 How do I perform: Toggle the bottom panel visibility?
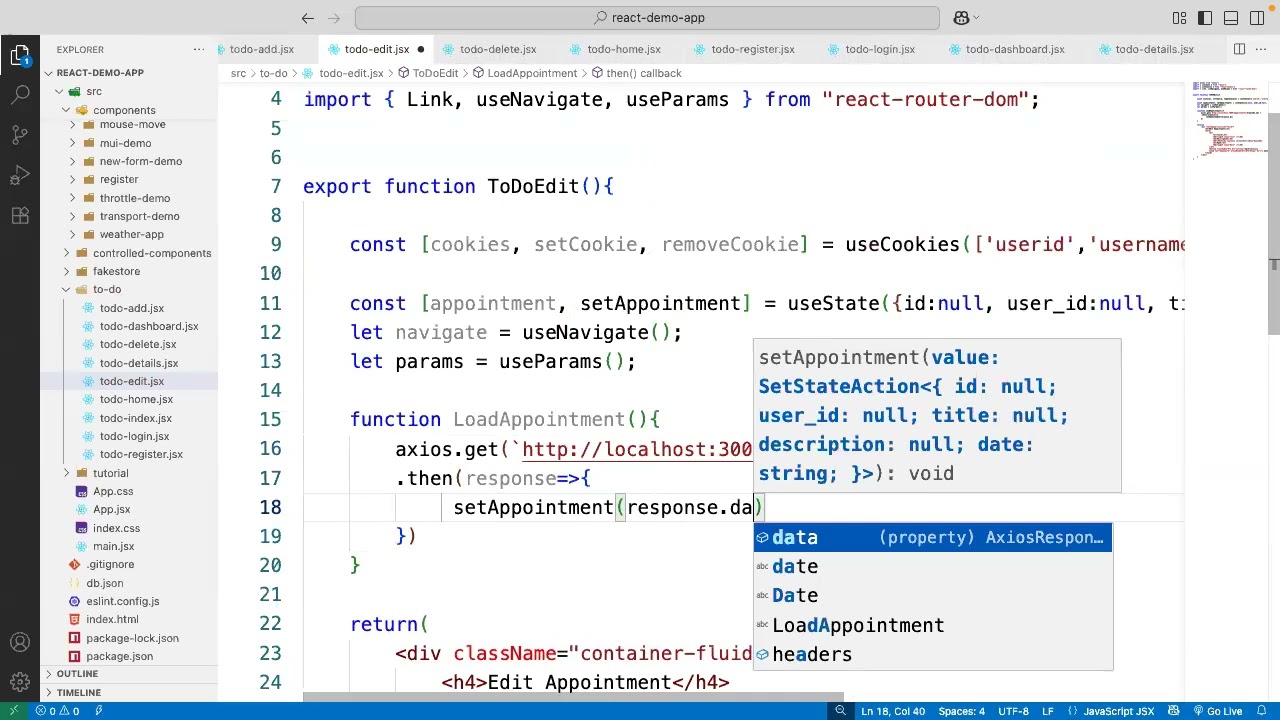click(x=1231, y=18)
